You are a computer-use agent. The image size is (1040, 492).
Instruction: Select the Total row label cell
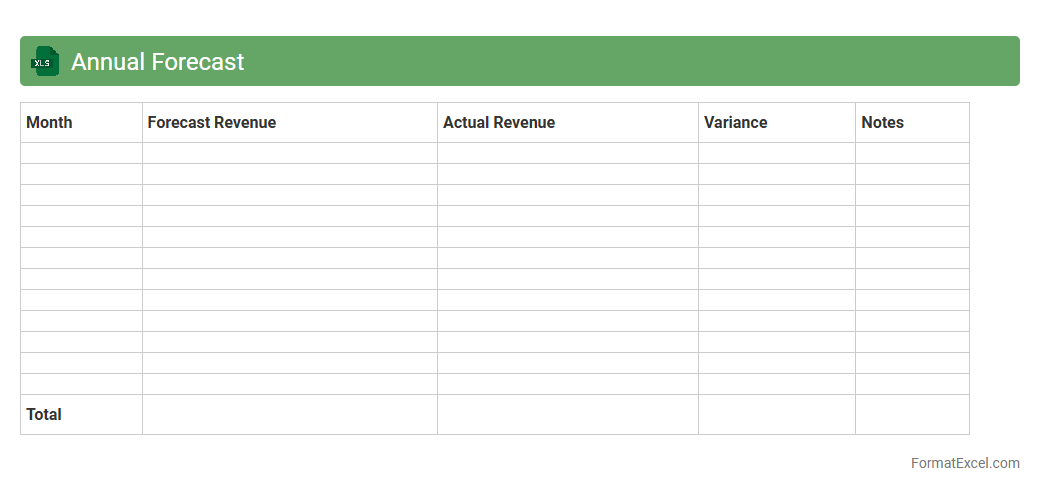44,414
